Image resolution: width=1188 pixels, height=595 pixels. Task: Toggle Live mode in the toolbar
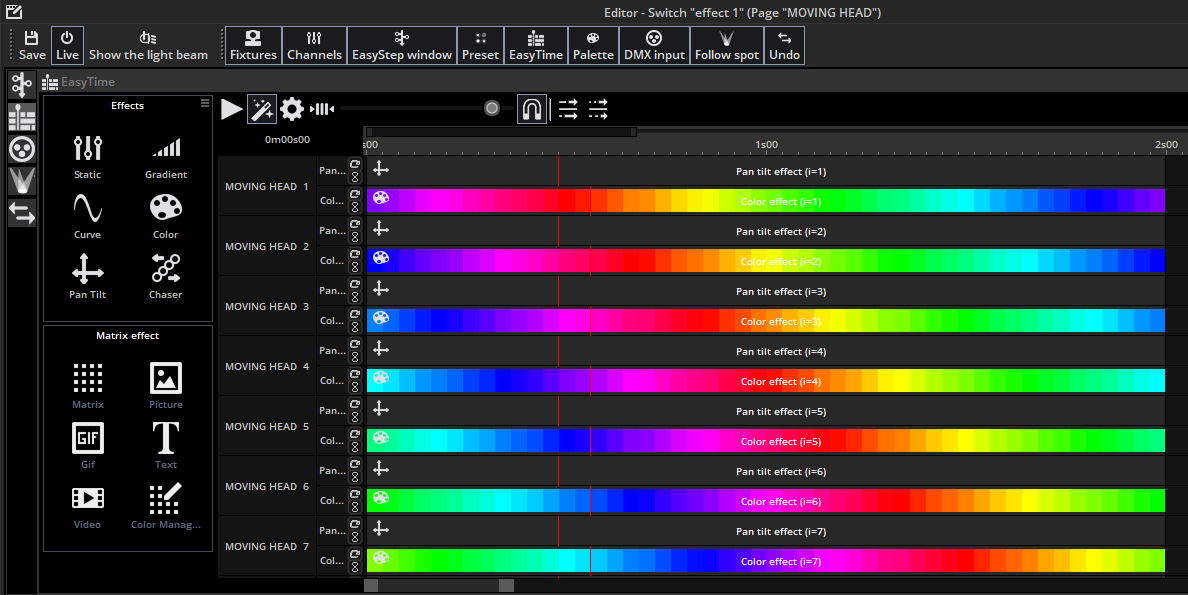point(66,45)
